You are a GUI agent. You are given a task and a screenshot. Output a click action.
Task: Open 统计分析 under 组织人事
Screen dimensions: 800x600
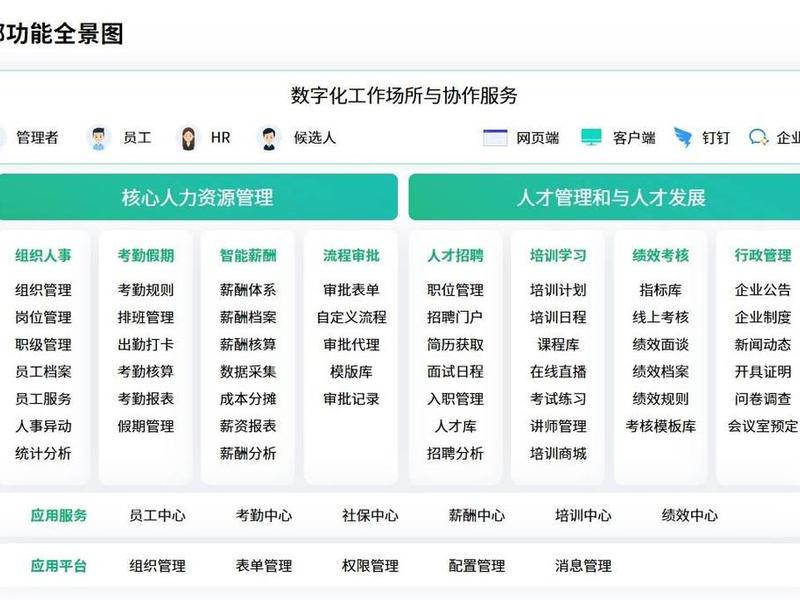pos(43,453)
